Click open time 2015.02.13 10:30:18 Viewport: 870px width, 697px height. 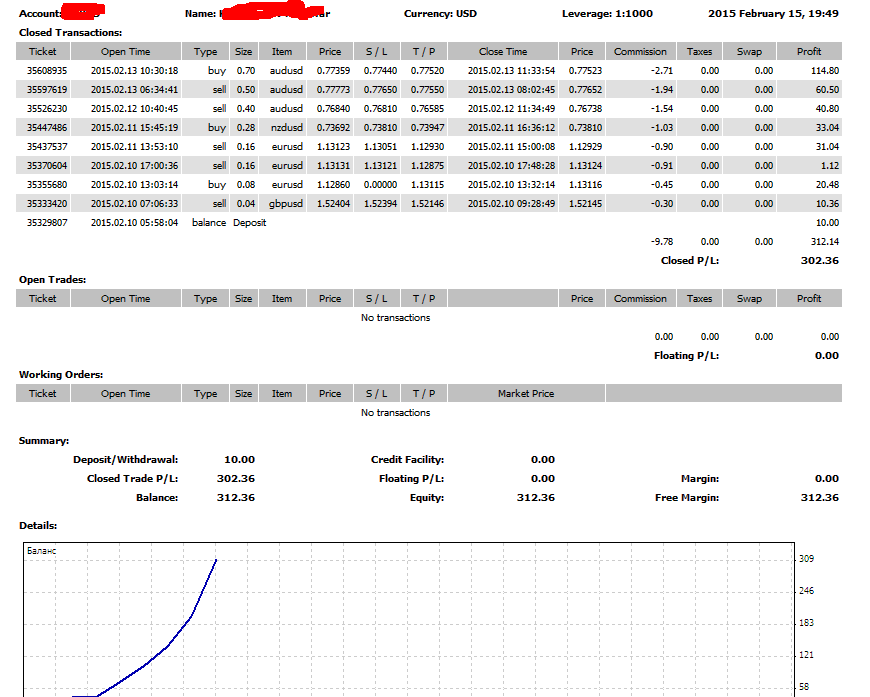[134, 70]
